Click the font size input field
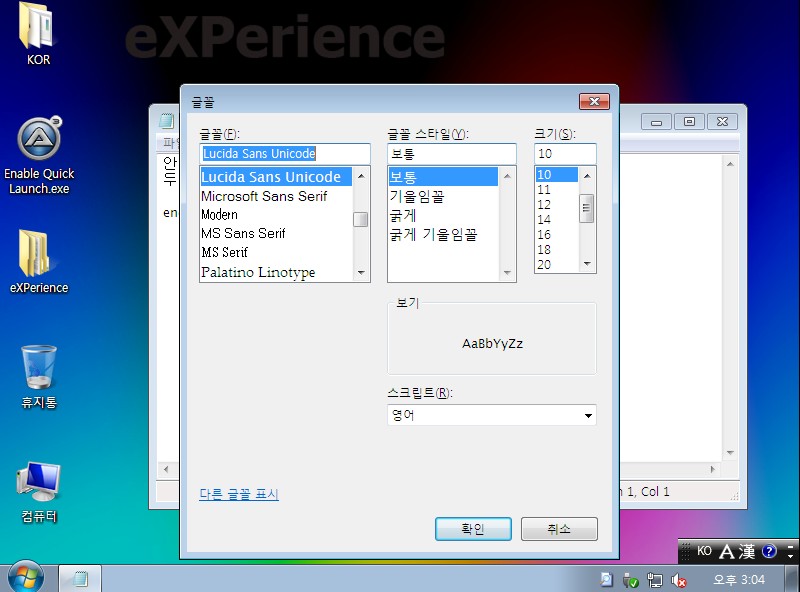 click(x=565, y=154)
